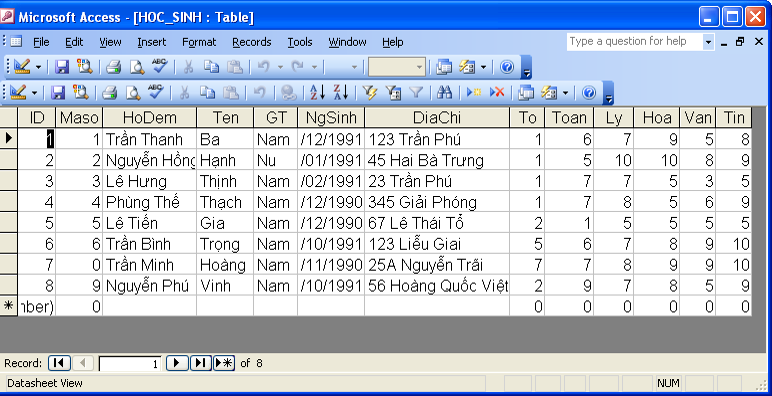Switch to Design View via lower toolbar icon

(19, 92)
